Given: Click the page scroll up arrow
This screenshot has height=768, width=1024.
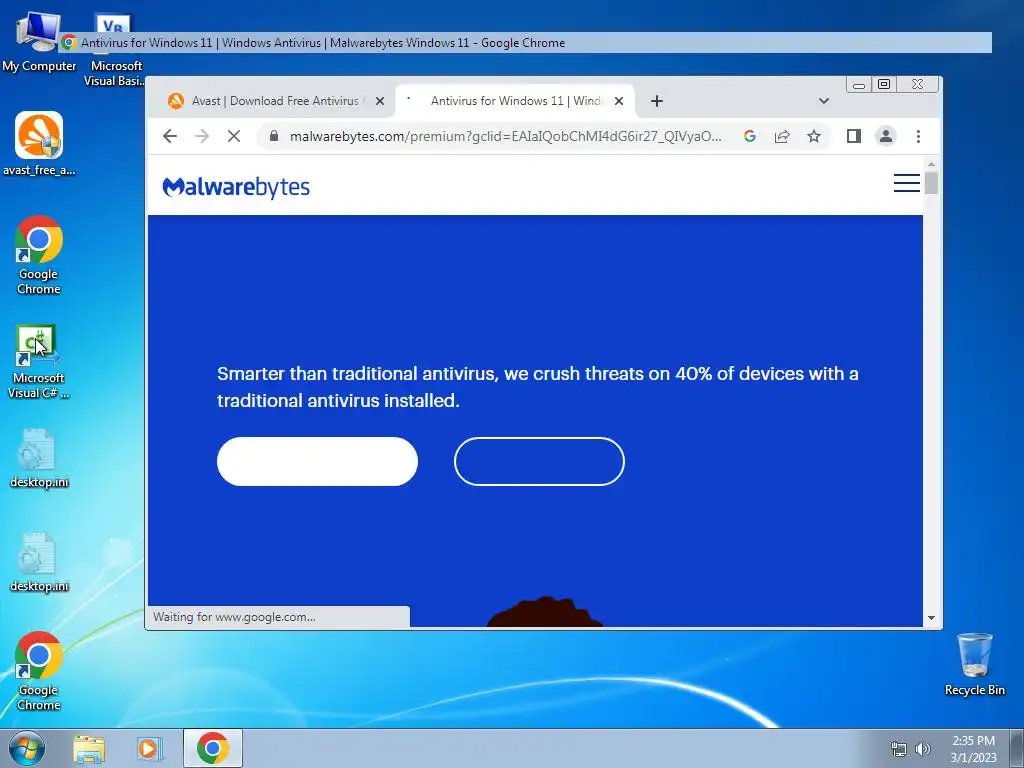Looking at the screenshot, I should [931, 164].
